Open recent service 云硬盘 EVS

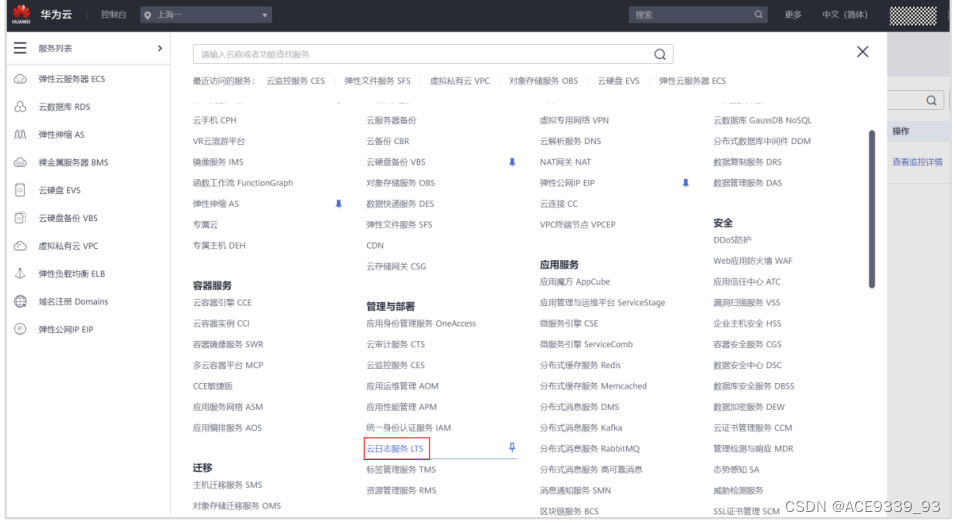click(618, 81)
